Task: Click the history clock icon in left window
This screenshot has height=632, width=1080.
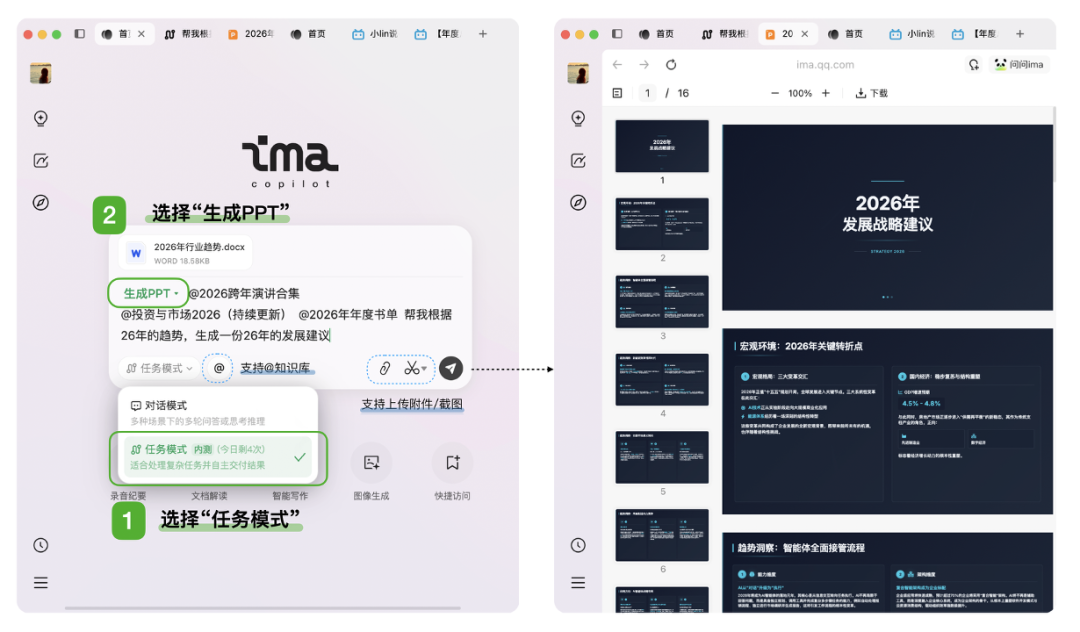Action: point(41,545)
